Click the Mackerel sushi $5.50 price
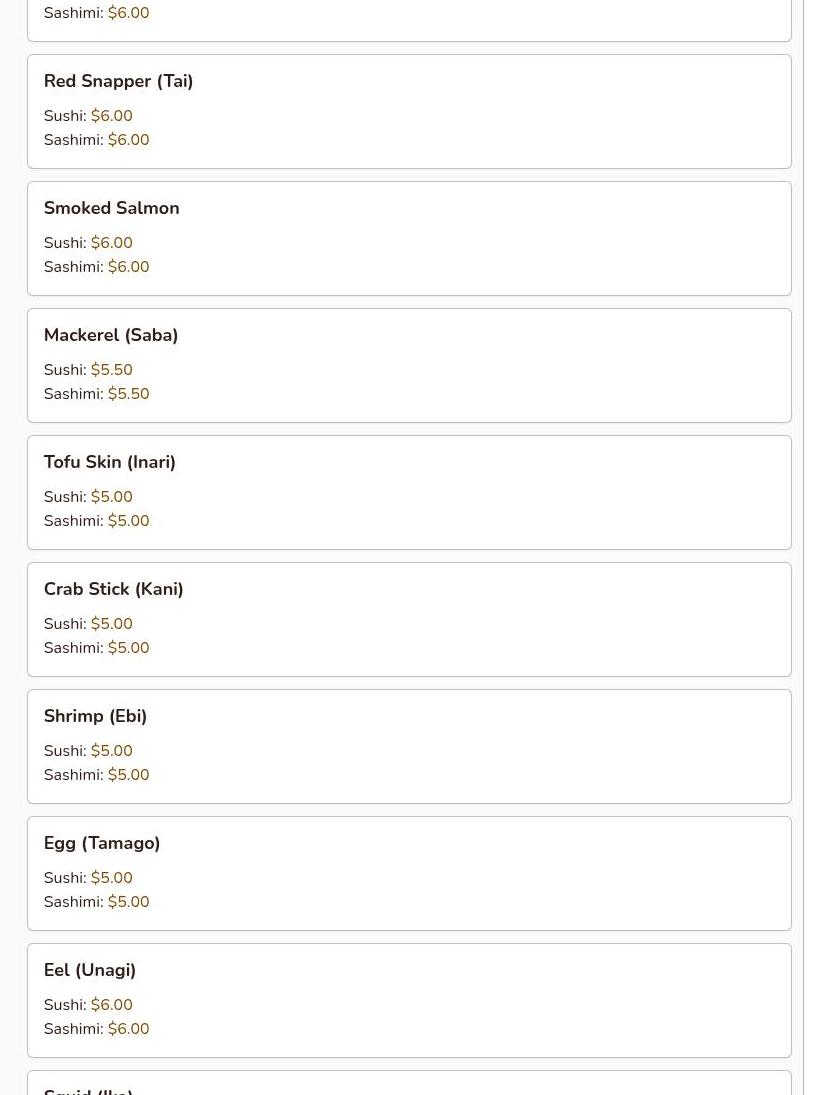824x1095 pixels. (111, 370)
